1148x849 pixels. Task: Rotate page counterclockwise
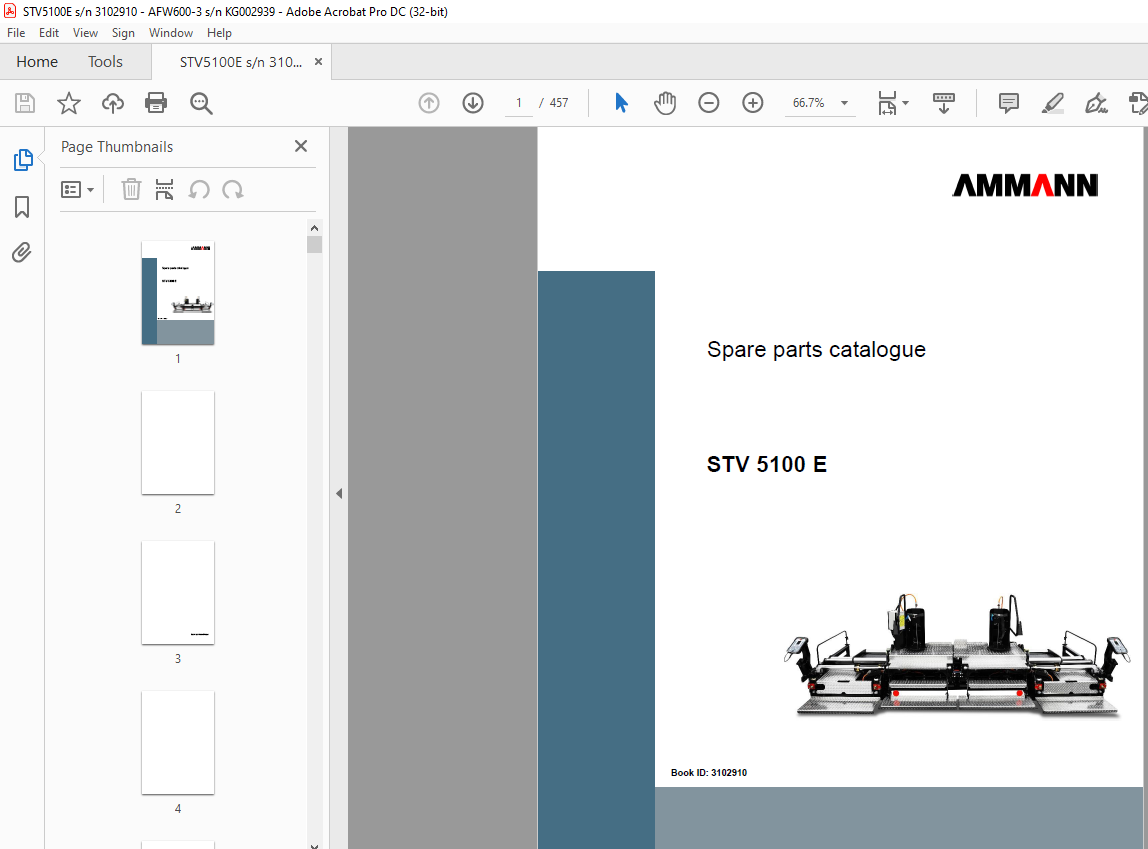pyautogui.click(x=199, y=190)
